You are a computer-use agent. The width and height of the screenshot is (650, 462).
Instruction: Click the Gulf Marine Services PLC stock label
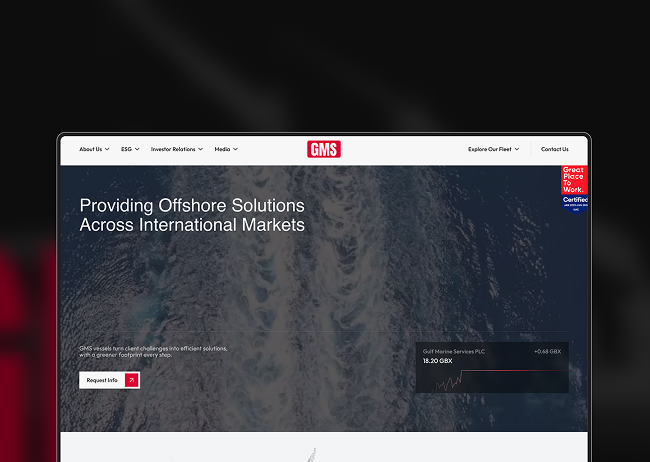coord(453,351)
